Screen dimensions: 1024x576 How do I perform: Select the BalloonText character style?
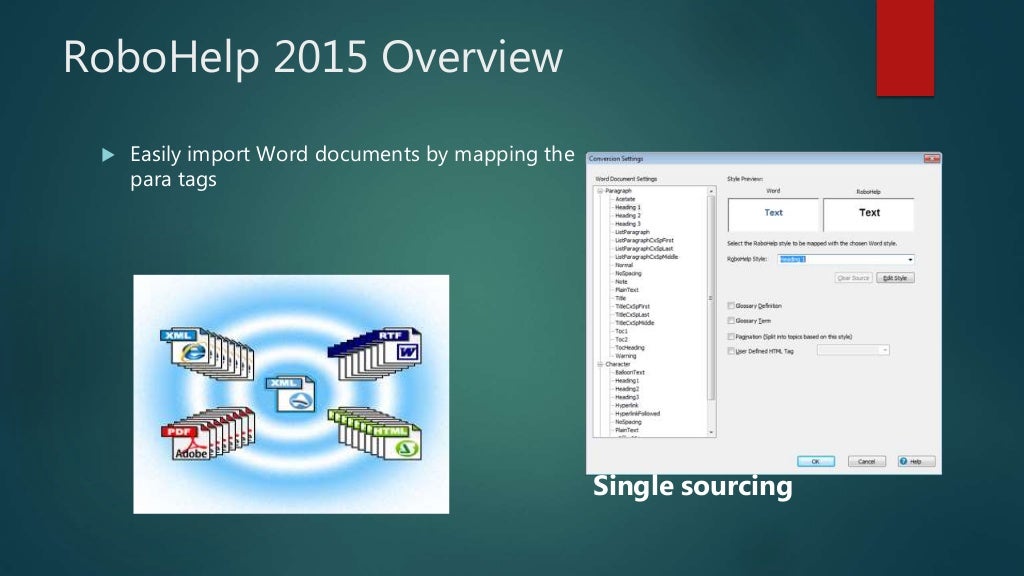point(630,372)
